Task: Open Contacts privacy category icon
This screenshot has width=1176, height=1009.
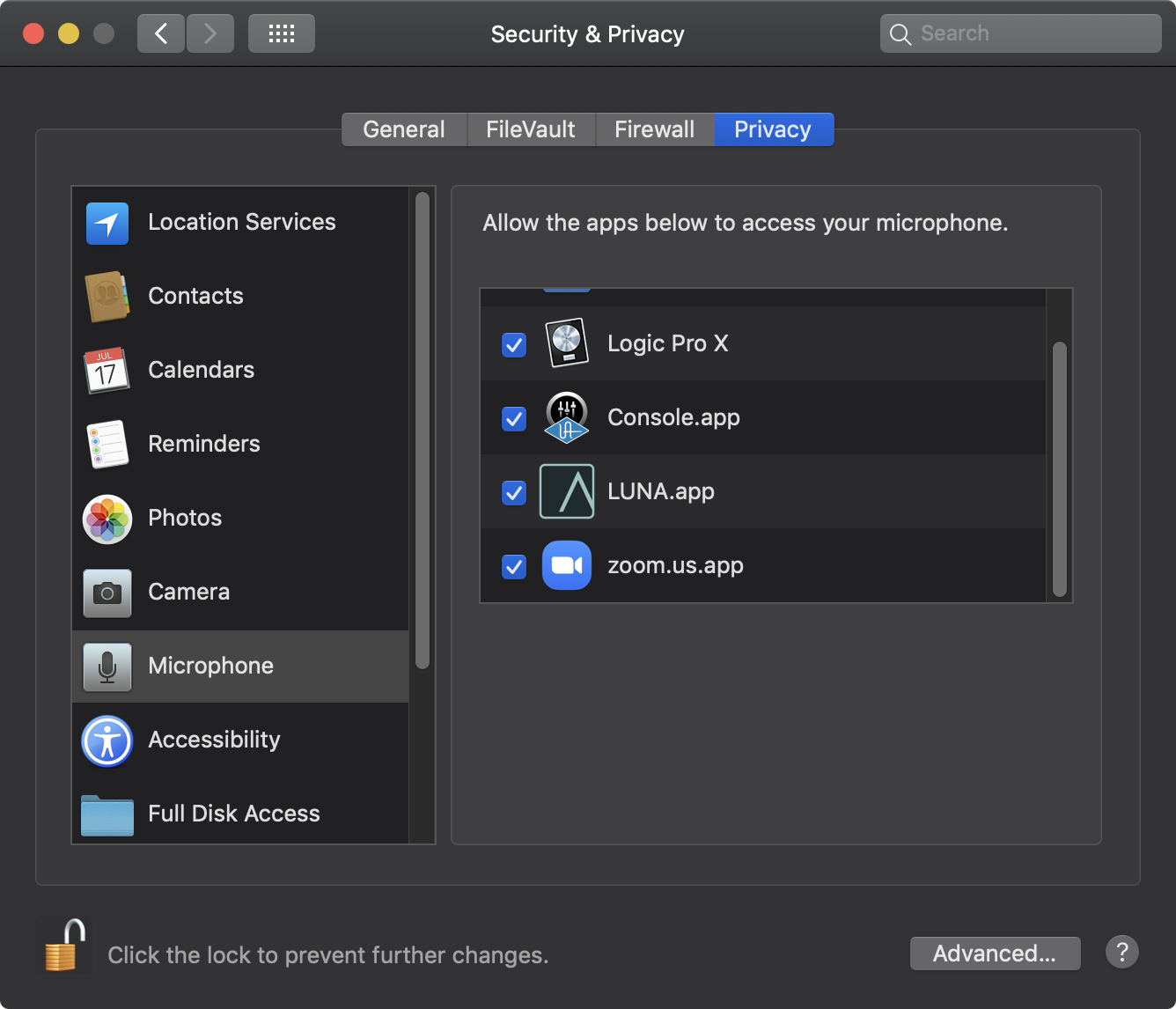Action: pos(107,297)
